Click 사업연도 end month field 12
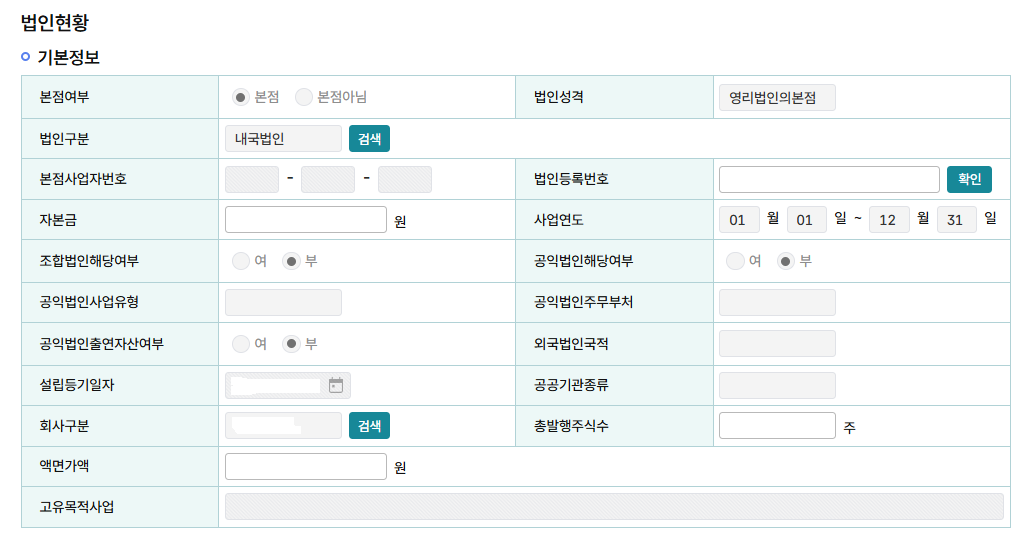Viewport: 1031px width, 541px height. click(x=889, y=220)
